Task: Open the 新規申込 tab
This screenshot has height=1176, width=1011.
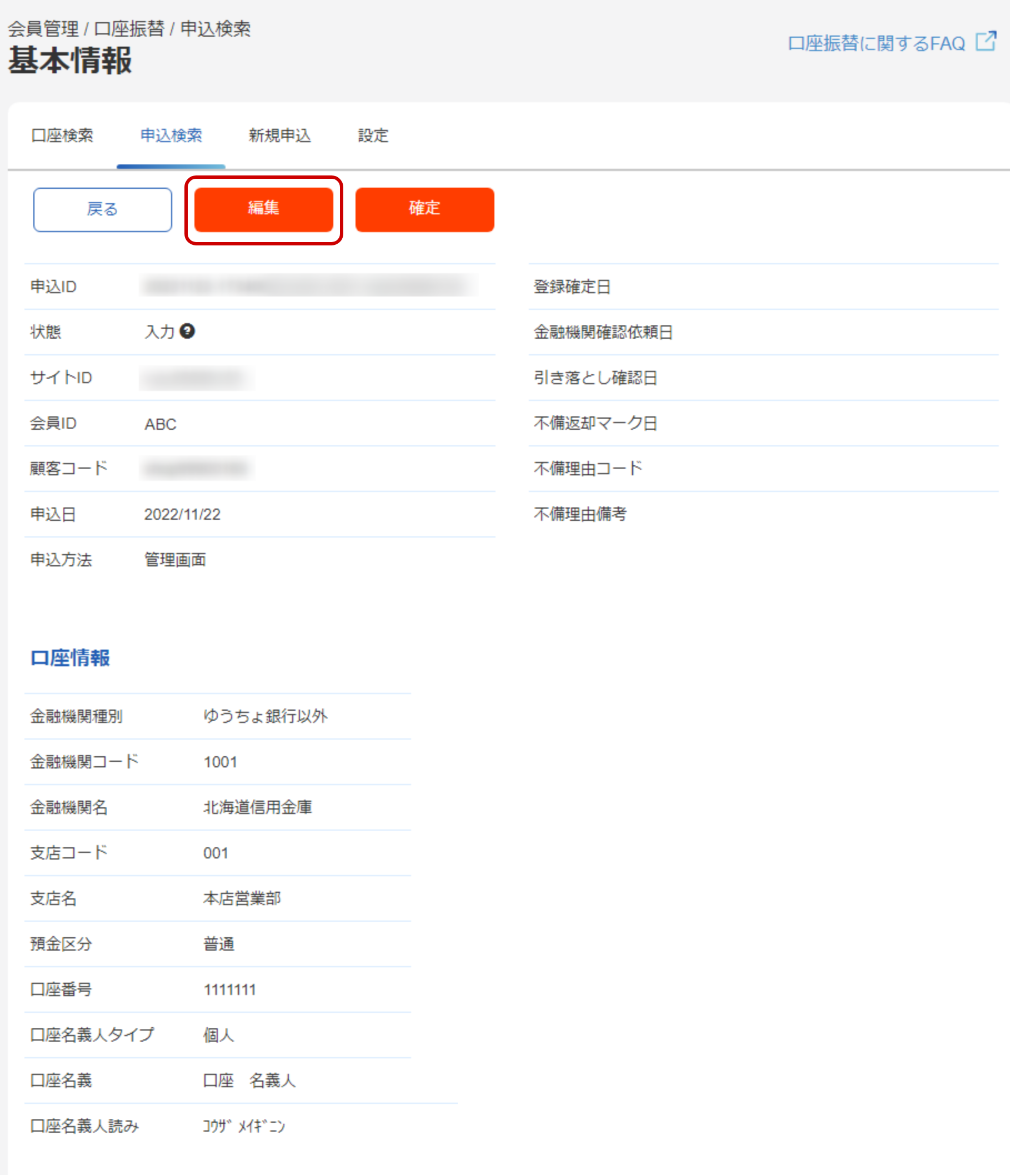Action: click(x=279, y=135)
